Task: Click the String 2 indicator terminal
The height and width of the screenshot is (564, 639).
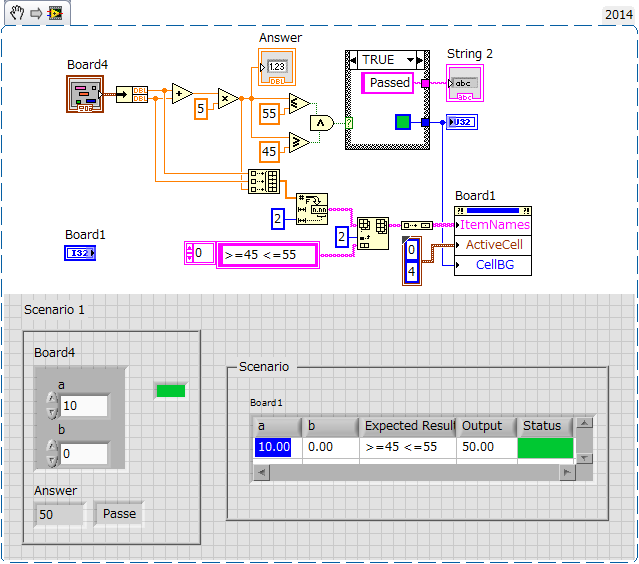Action: point(465,83)
